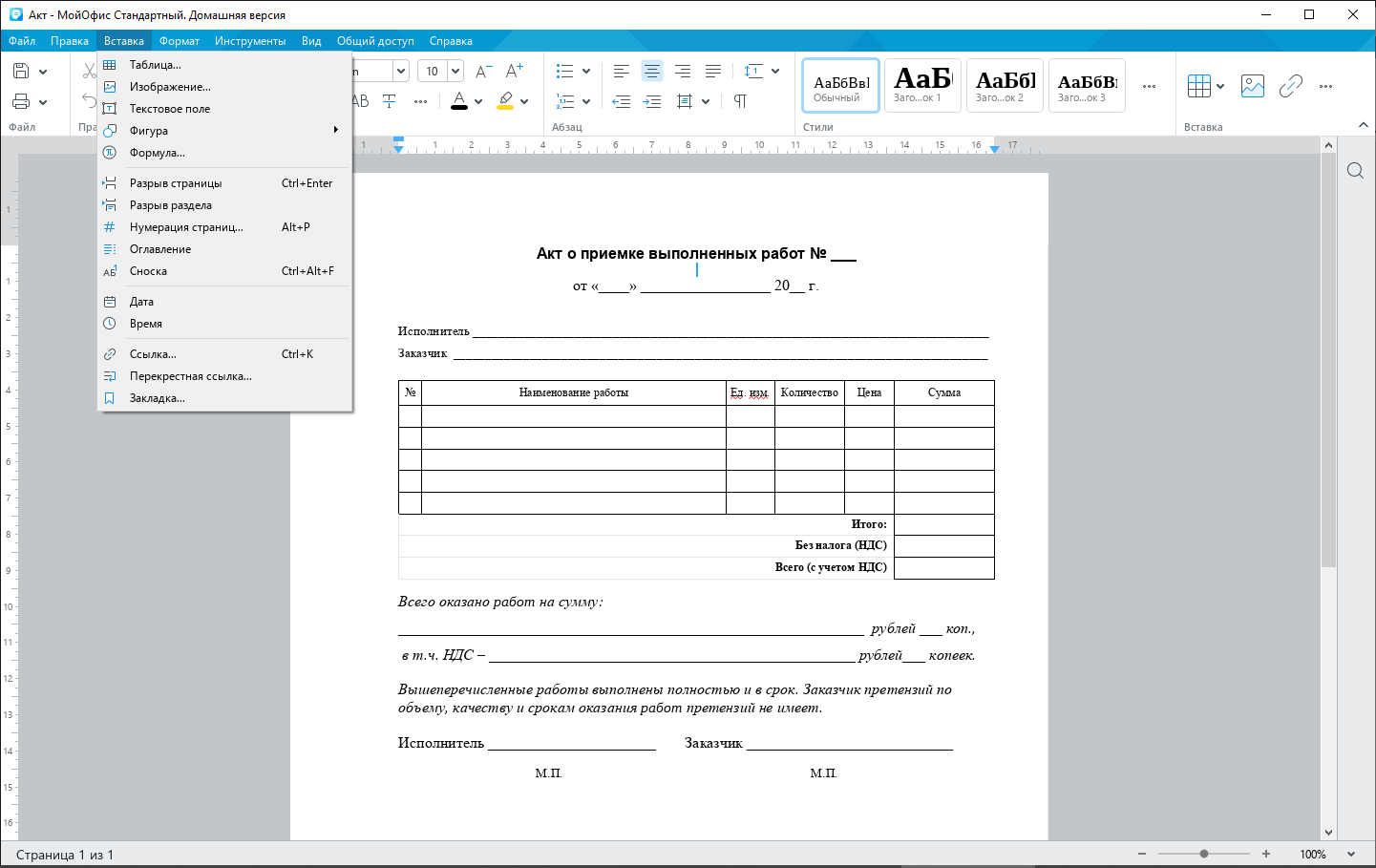Zoom out with the minus icon

(x=1142, y=854)
